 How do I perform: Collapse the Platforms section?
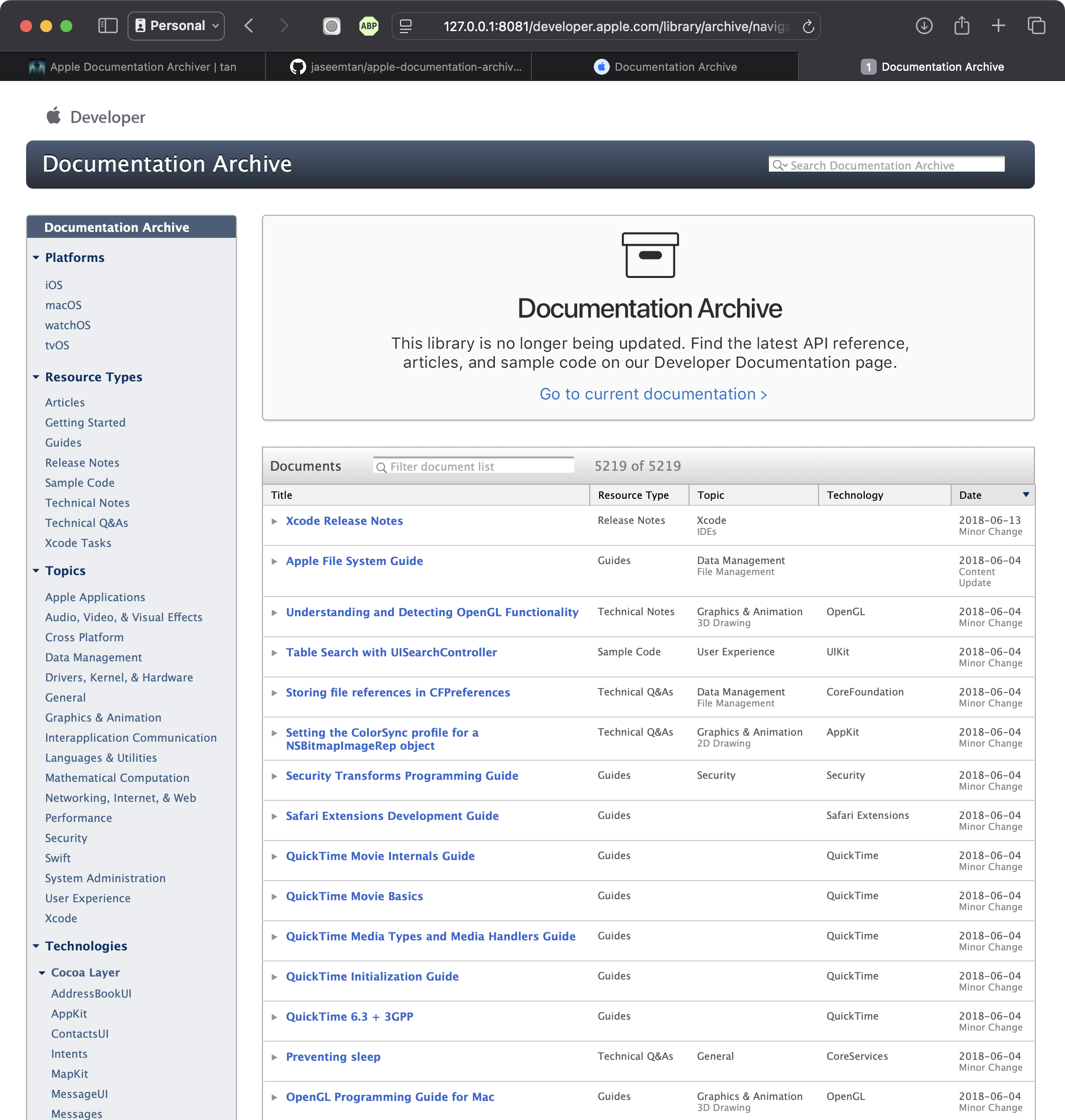36,258
